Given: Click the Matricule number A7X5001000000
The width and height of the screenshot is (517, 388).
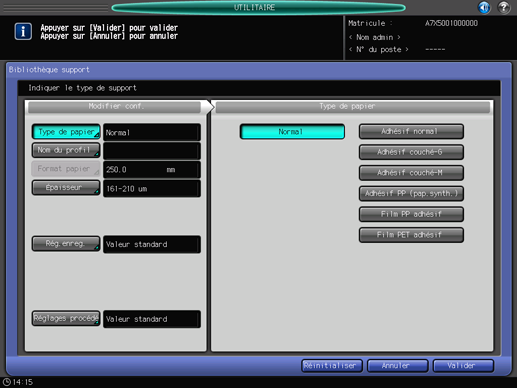Looking at the screenshot, I should (451, 23).
